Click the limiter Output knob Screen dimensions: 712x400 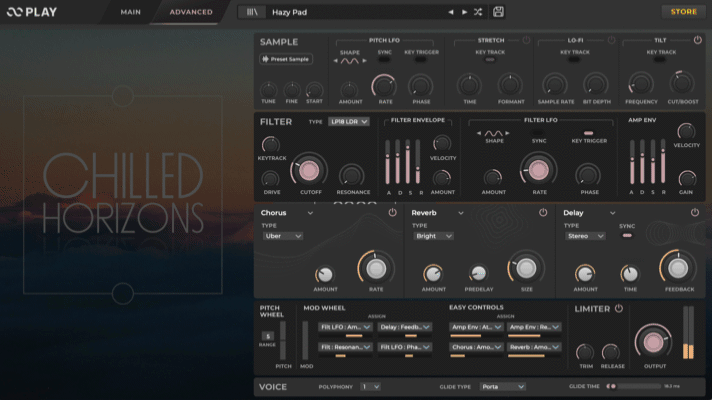(x=653, y=342)
